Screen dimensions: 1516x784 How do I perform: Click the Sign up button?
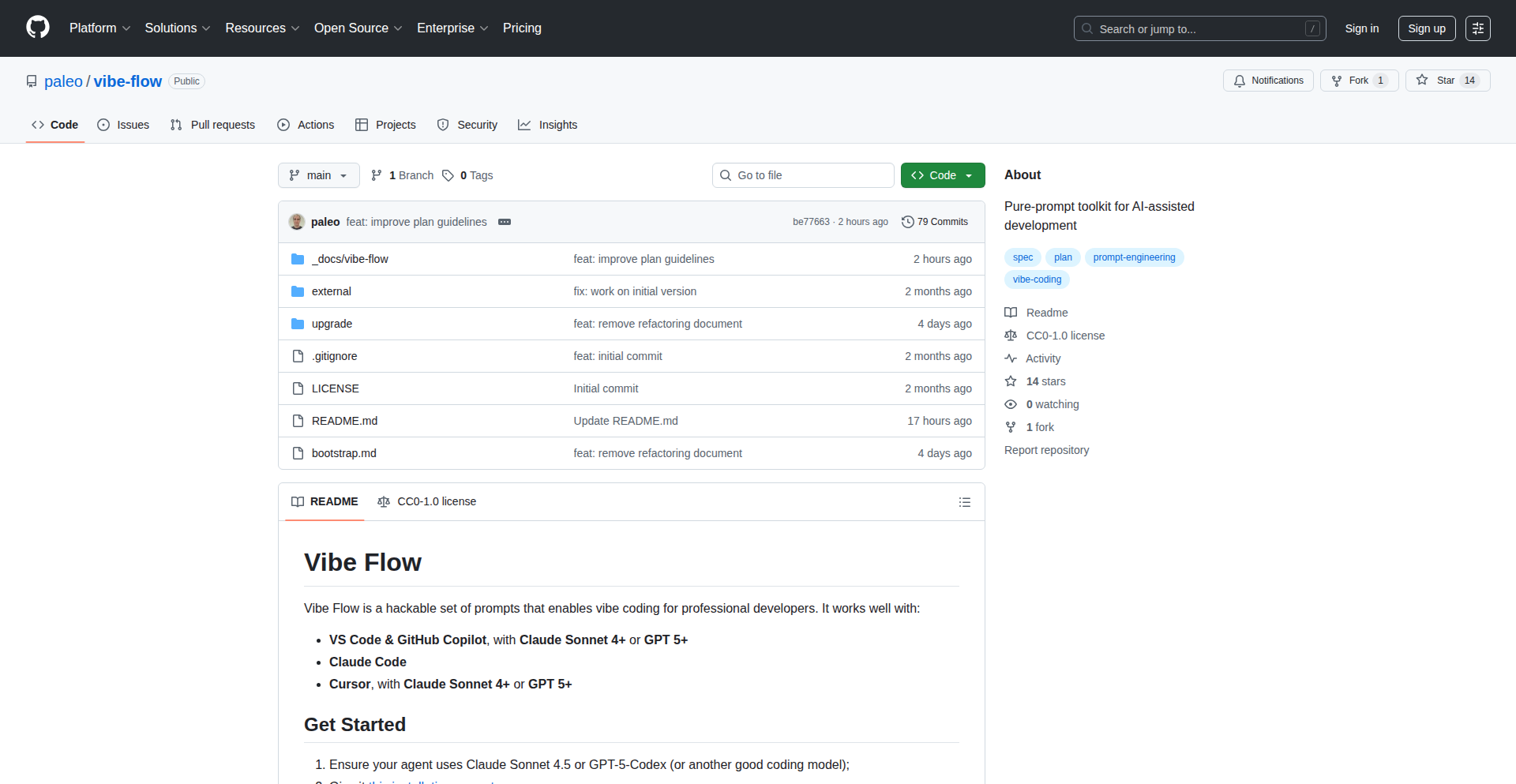(x=1426, y=28)
